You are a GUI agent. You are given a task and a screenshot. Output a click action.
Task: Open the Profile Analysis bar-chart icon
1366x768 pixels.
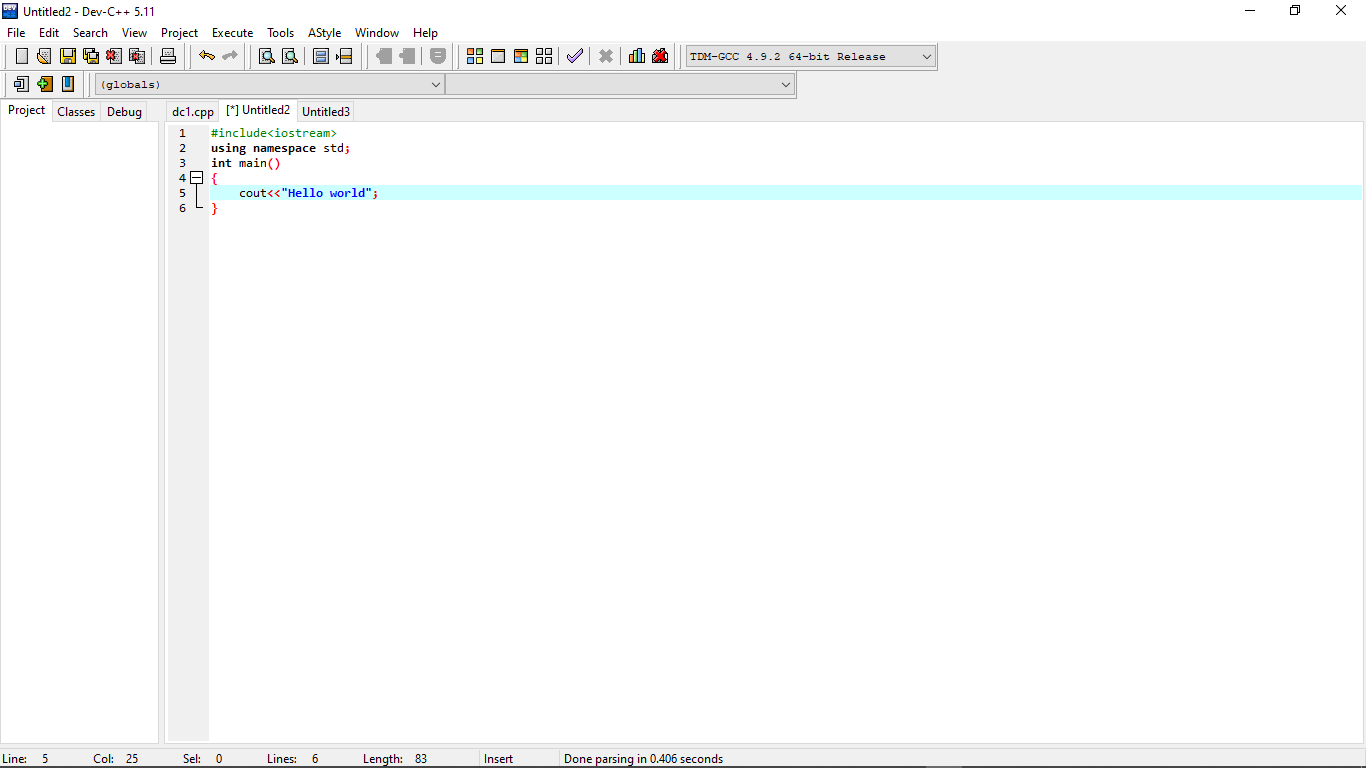[637, 56]
